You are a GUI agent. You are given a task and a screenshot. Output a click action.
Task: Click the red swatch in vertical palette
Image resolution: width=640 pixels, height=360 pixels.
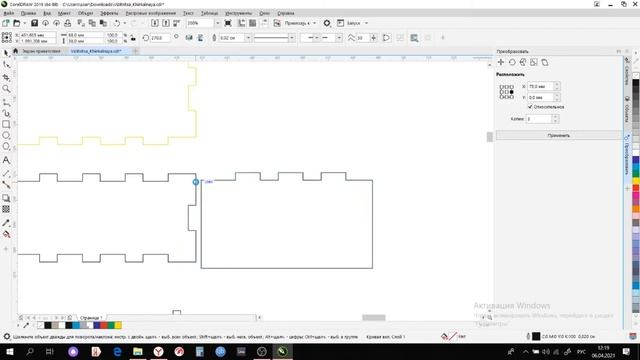tap(636, 188)
